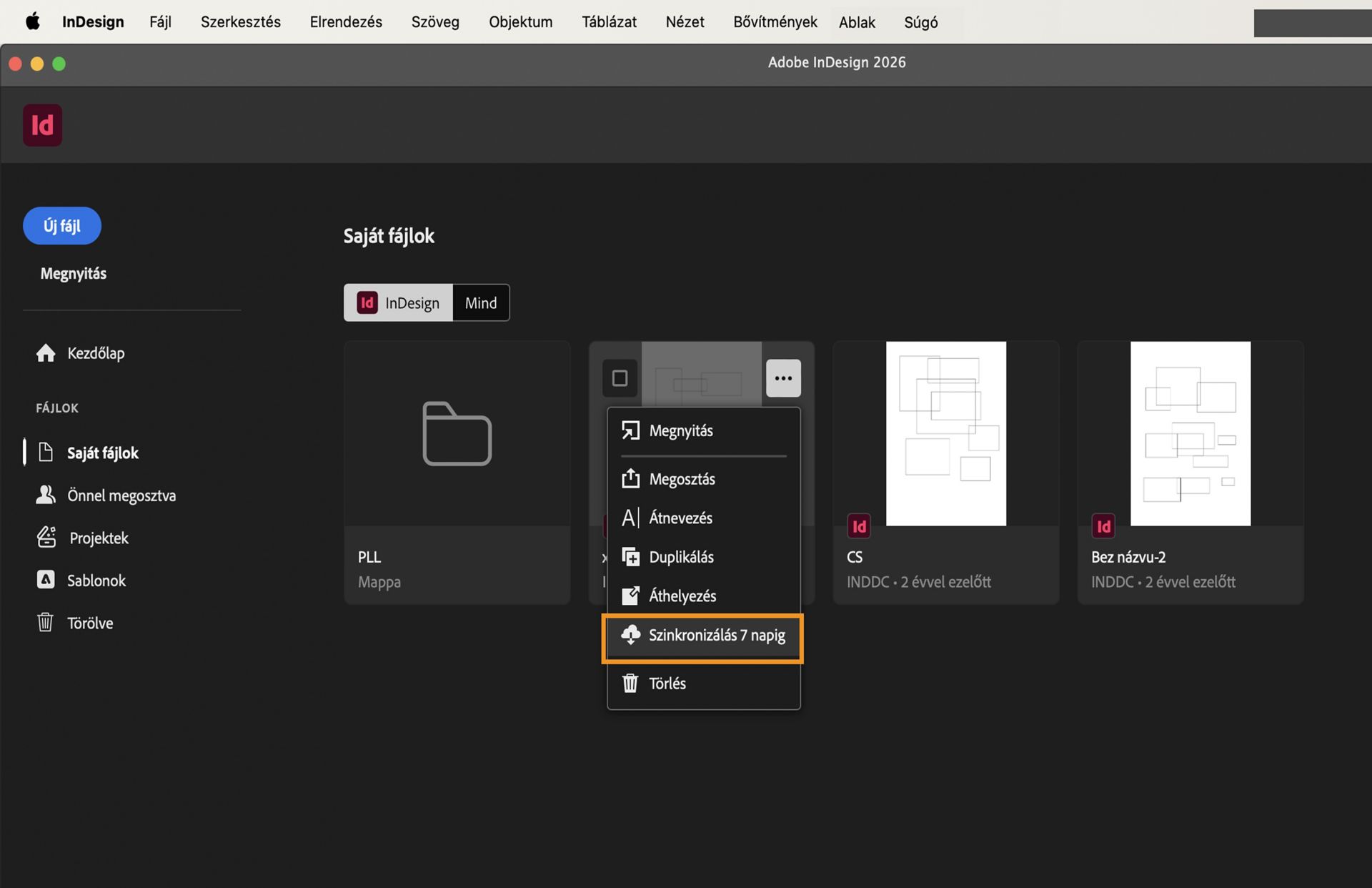
Task: Toggle the selection checkbox on the hovered file
Action: click(620, 378)
